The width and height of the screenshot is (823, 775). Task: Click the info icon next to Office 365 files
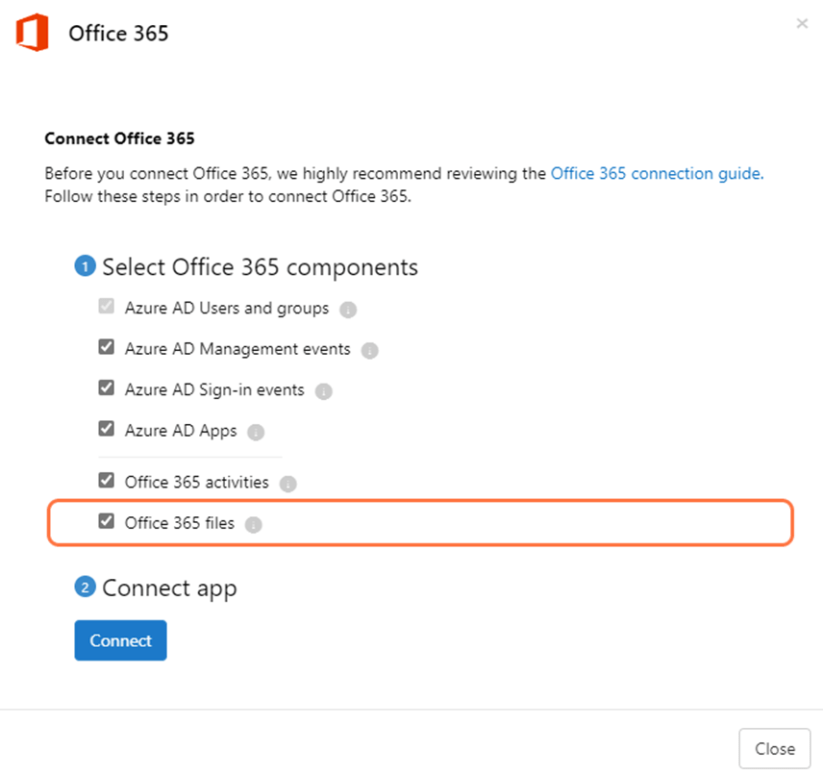(253, 524)
